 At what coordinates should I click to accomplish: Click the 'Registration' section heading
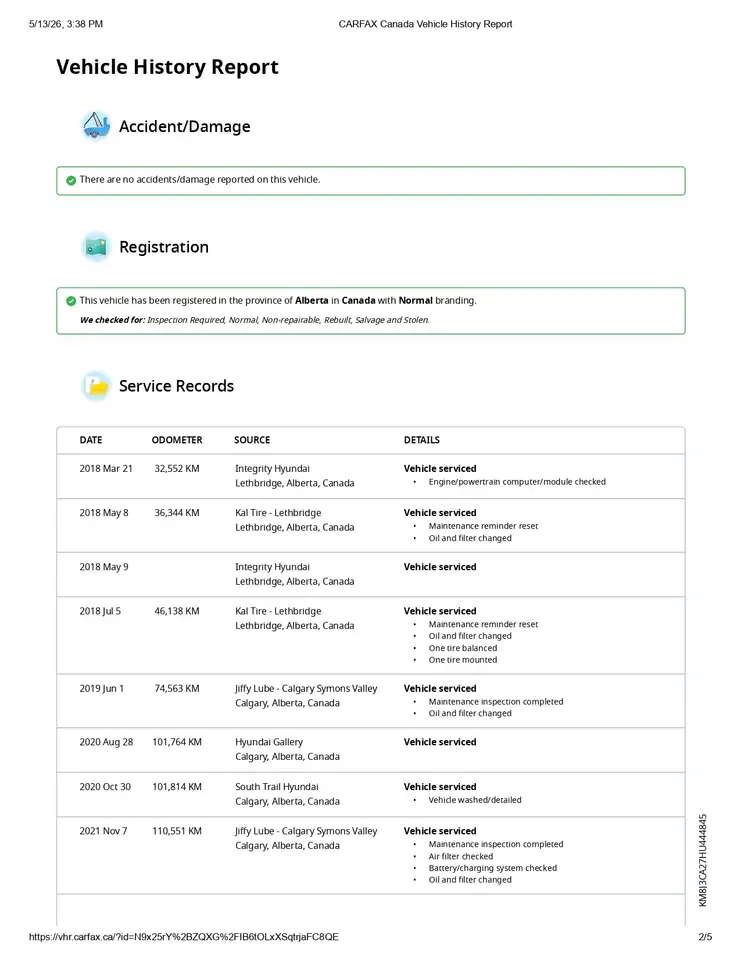pyautogui.click(x=164, y=247)
